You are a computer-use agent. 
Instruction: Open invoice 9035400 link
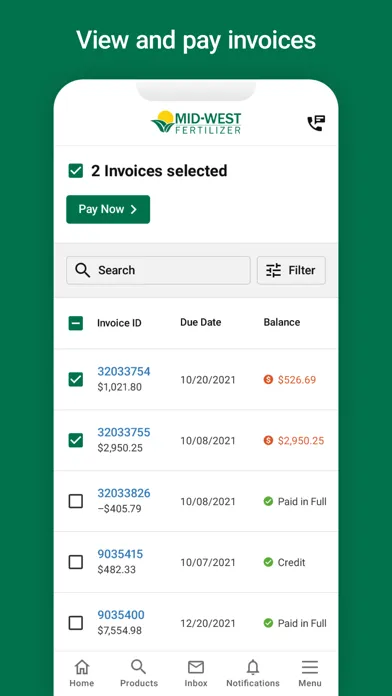pos(121,614)
